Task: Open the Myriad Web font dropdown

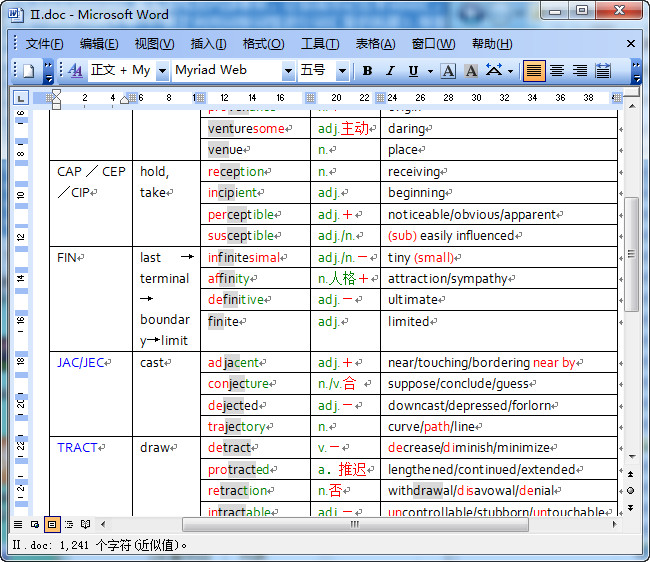Action: (287, 71)
